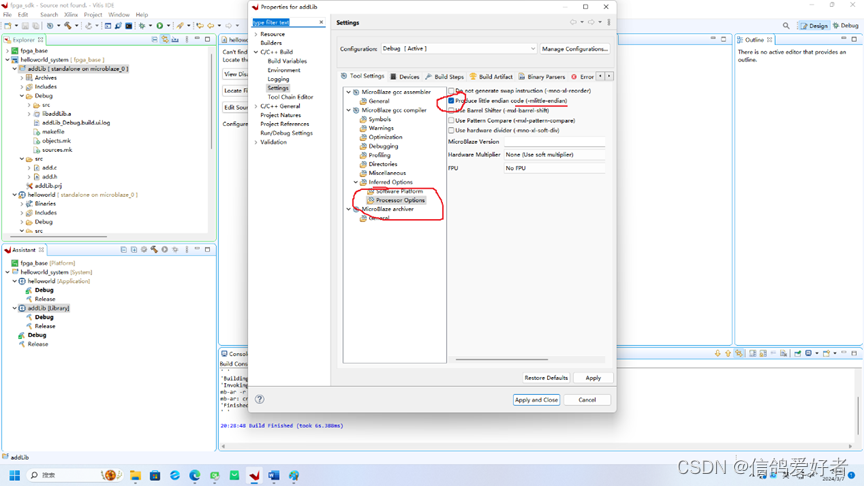Click the New wizard toolbar icon
Image resolution: width=864 pixels, height=486 pixels.
[8, 25]
